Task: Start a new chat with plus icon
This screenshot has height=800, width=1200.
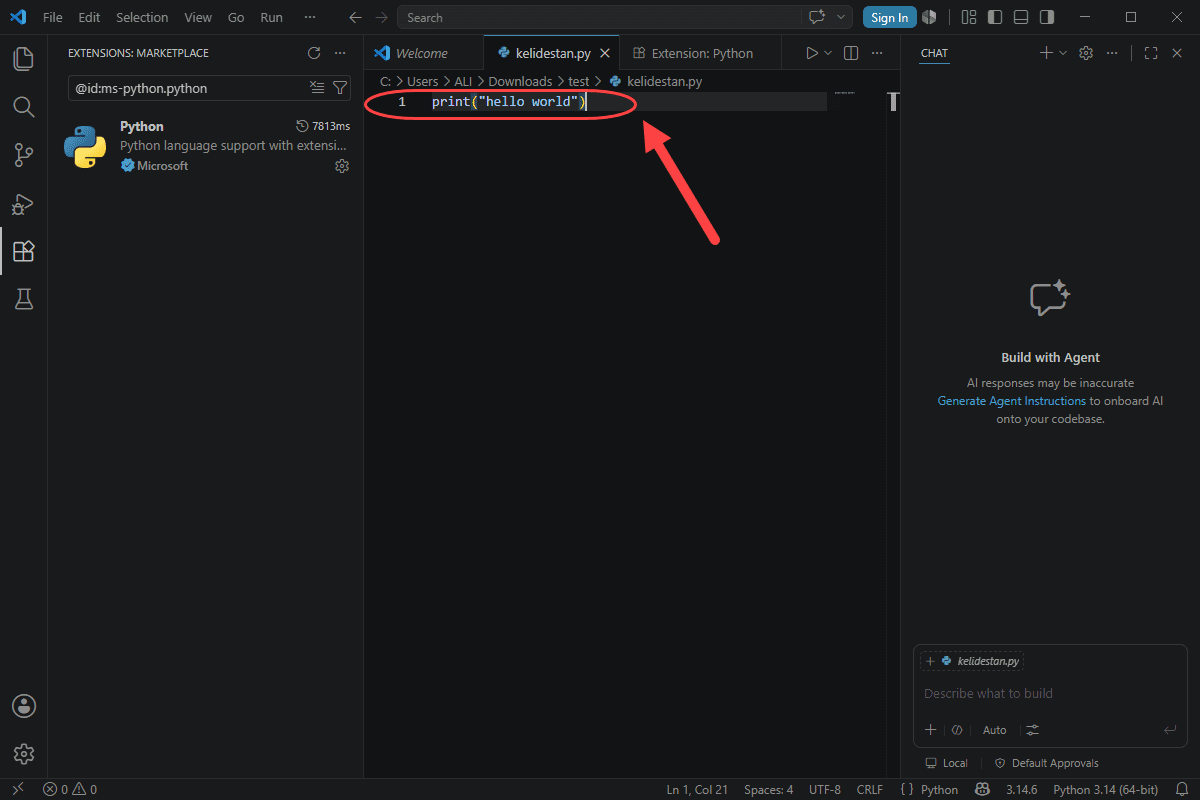Action: coord(1046,53)
